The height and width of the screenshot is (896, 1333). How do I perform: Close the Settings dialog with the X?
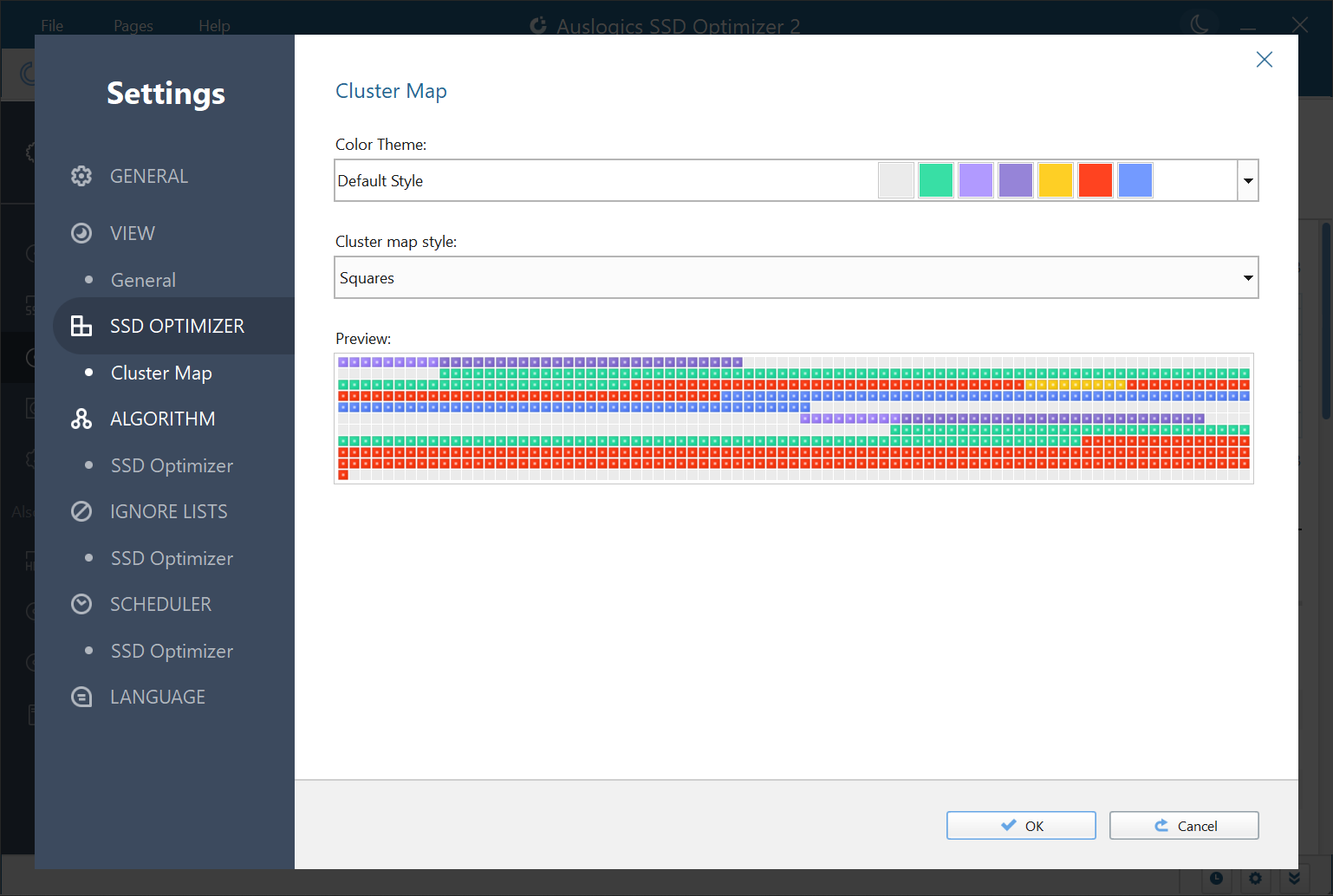point(1265,59)
